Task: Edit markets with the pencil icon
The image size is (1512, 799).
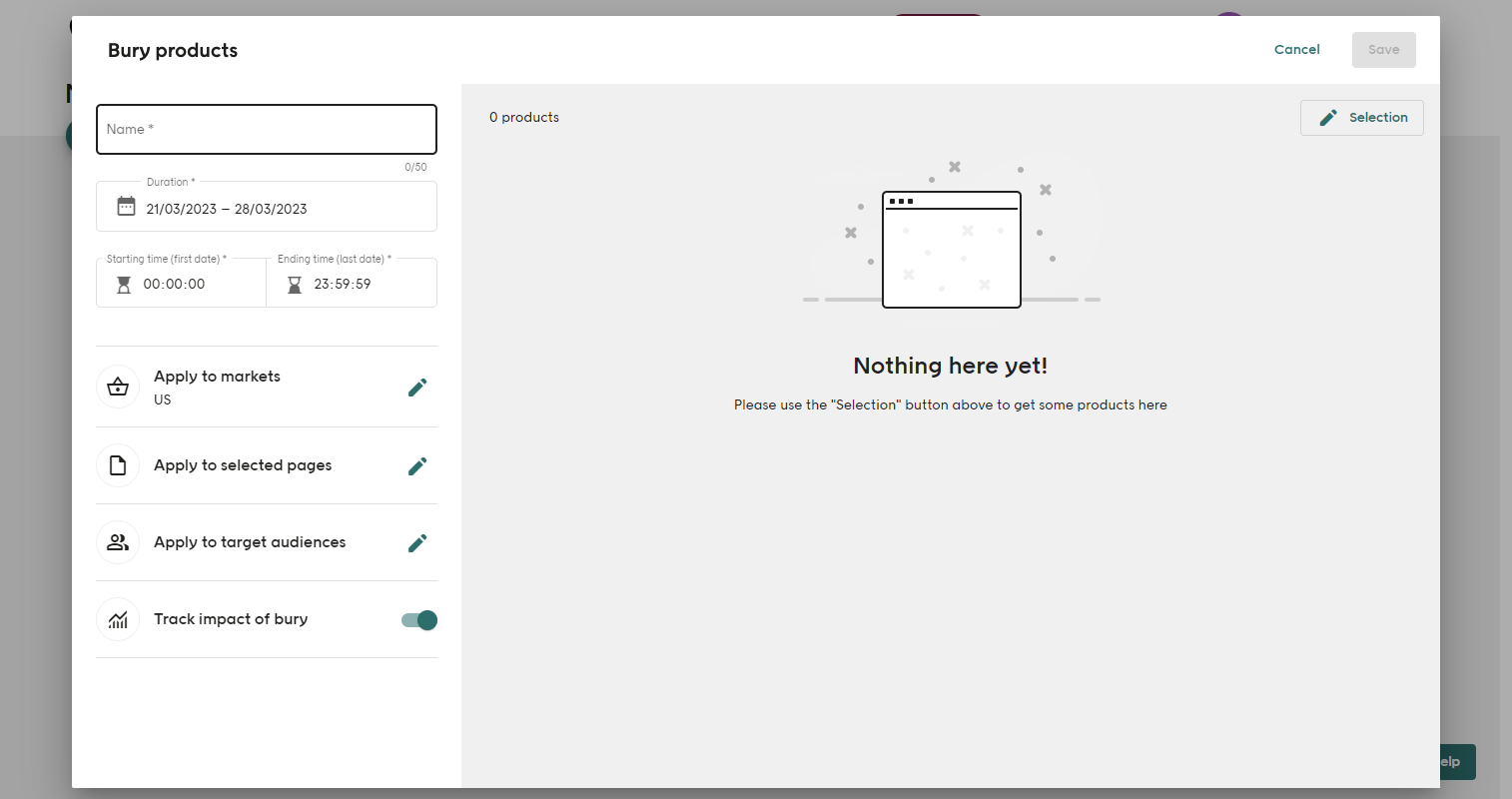Action: tap(417, 388)
